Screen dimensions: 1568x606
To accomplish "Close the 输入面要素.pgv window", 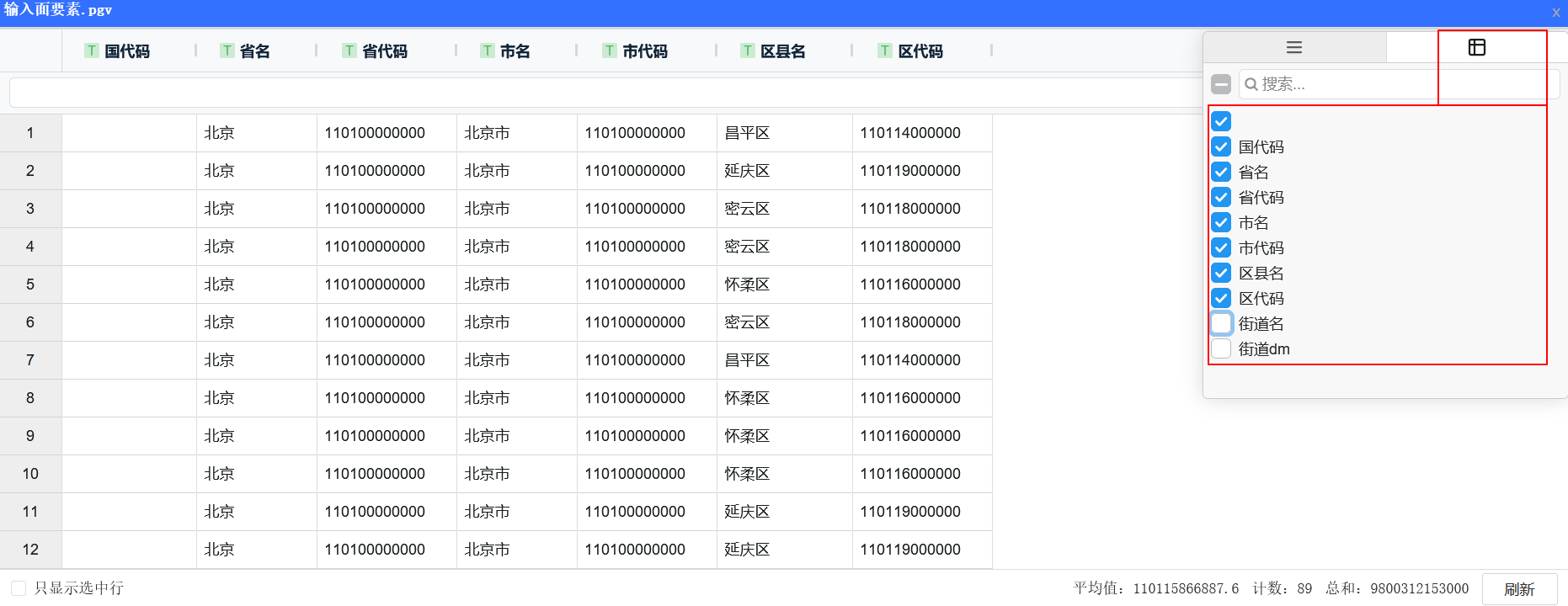I will 1556,12.
